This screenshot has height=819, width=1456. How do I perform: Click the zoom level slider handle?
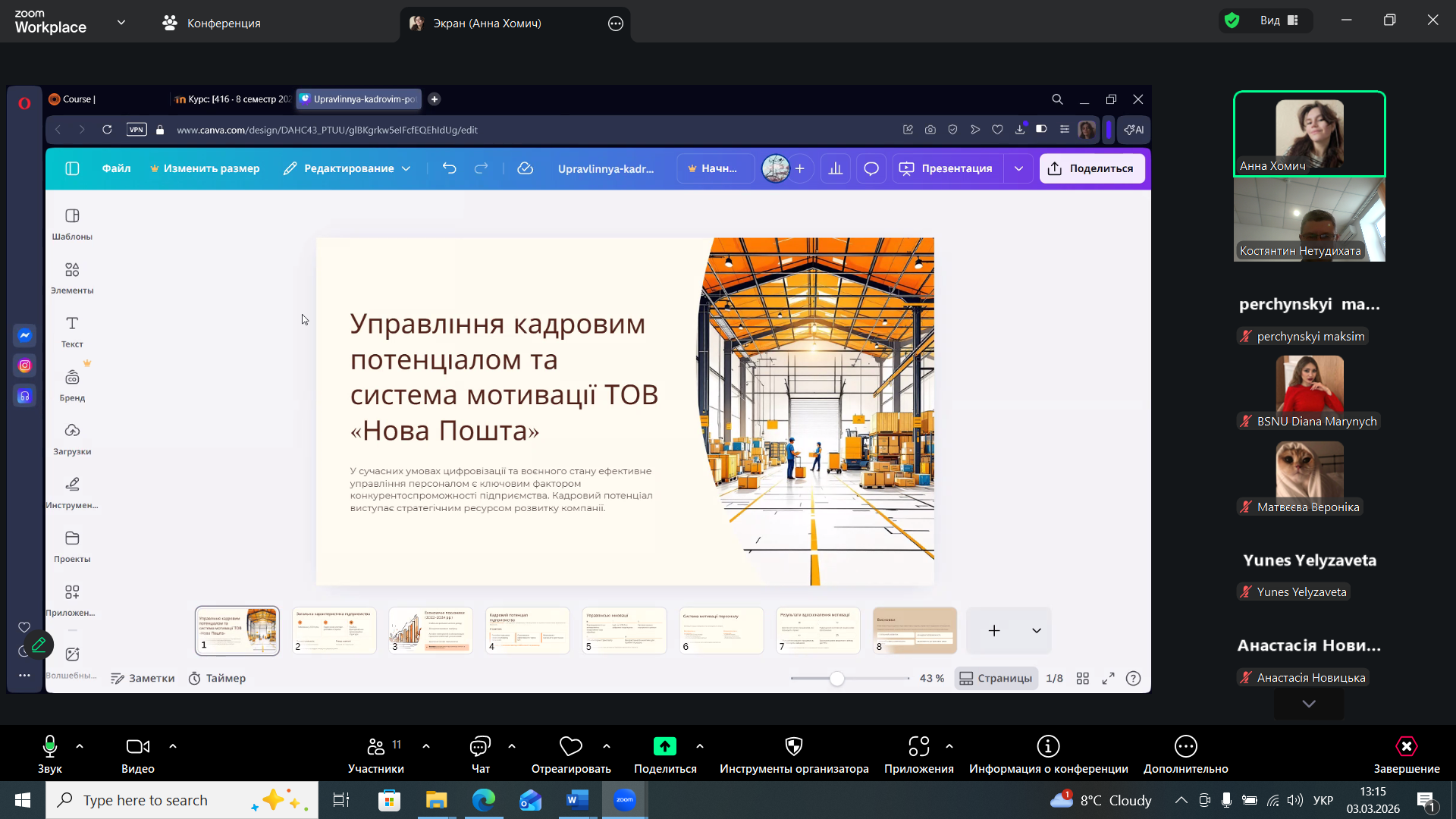click(837, 678)
